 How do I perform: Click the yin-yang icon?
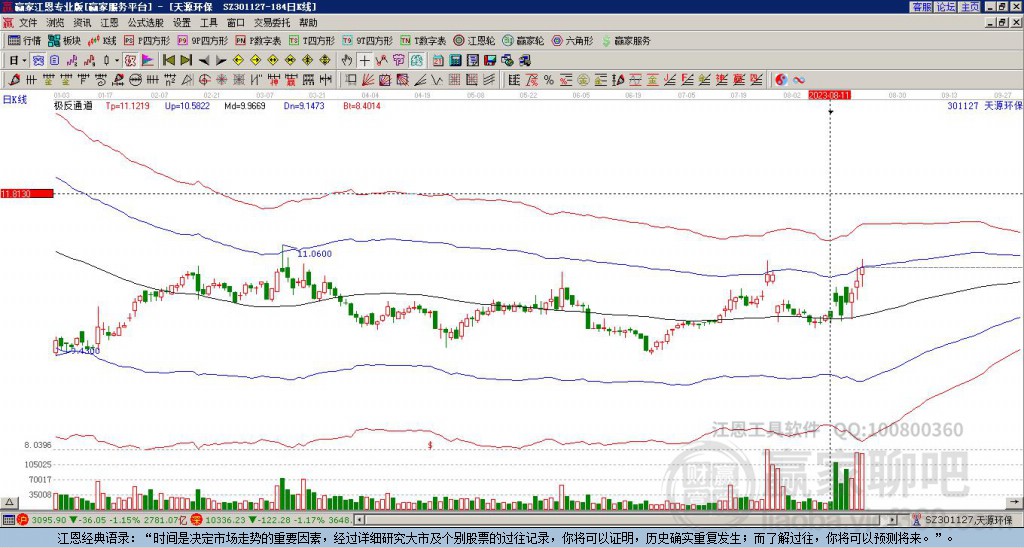pyautogui.click(x=781, y=80)
